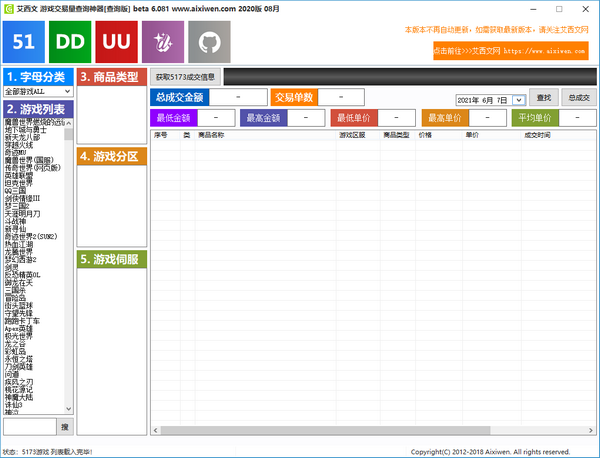
Task: Click the 总成交 button
Action: tap(577, 98)
